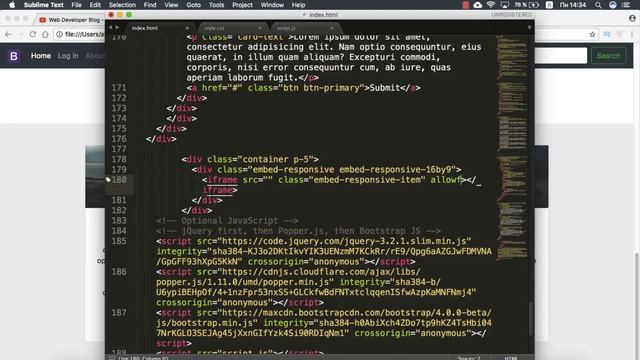This screenshot has height=360, width=640.
Task: Open the browser profile icon
Action: tap(632, 18)
